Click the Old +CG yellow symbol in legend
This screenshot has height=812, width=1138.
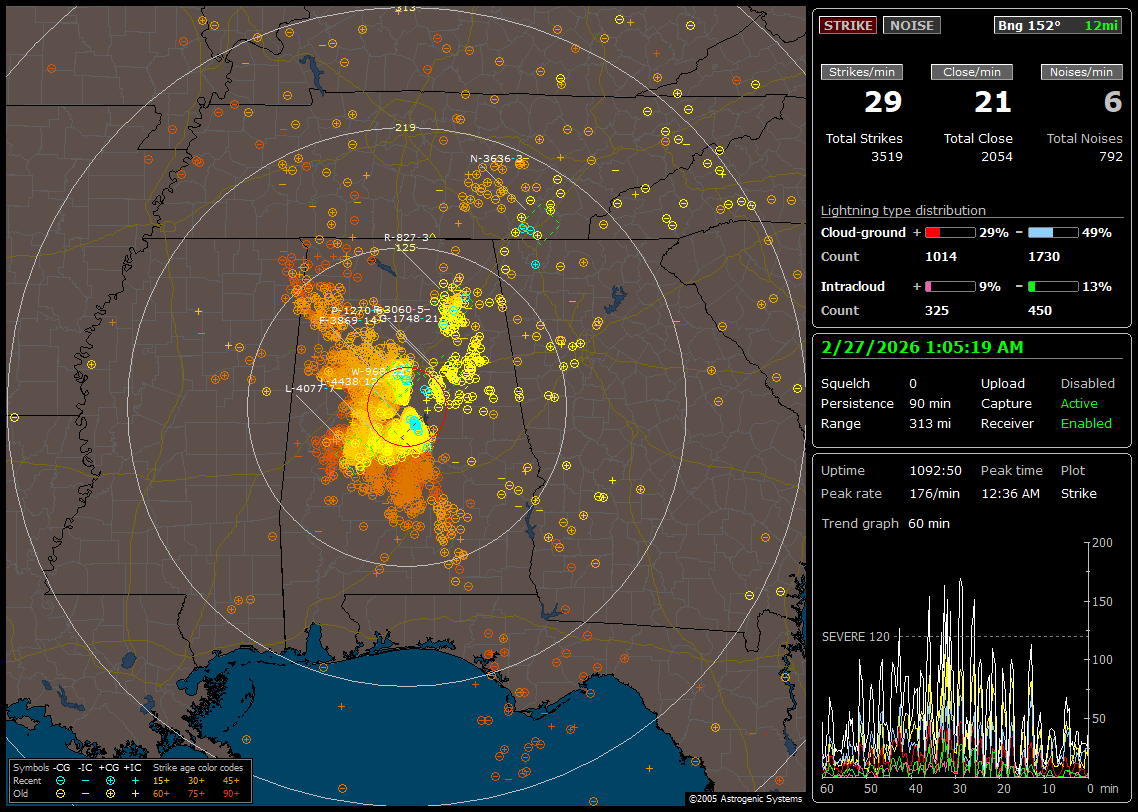pos(110,793)
